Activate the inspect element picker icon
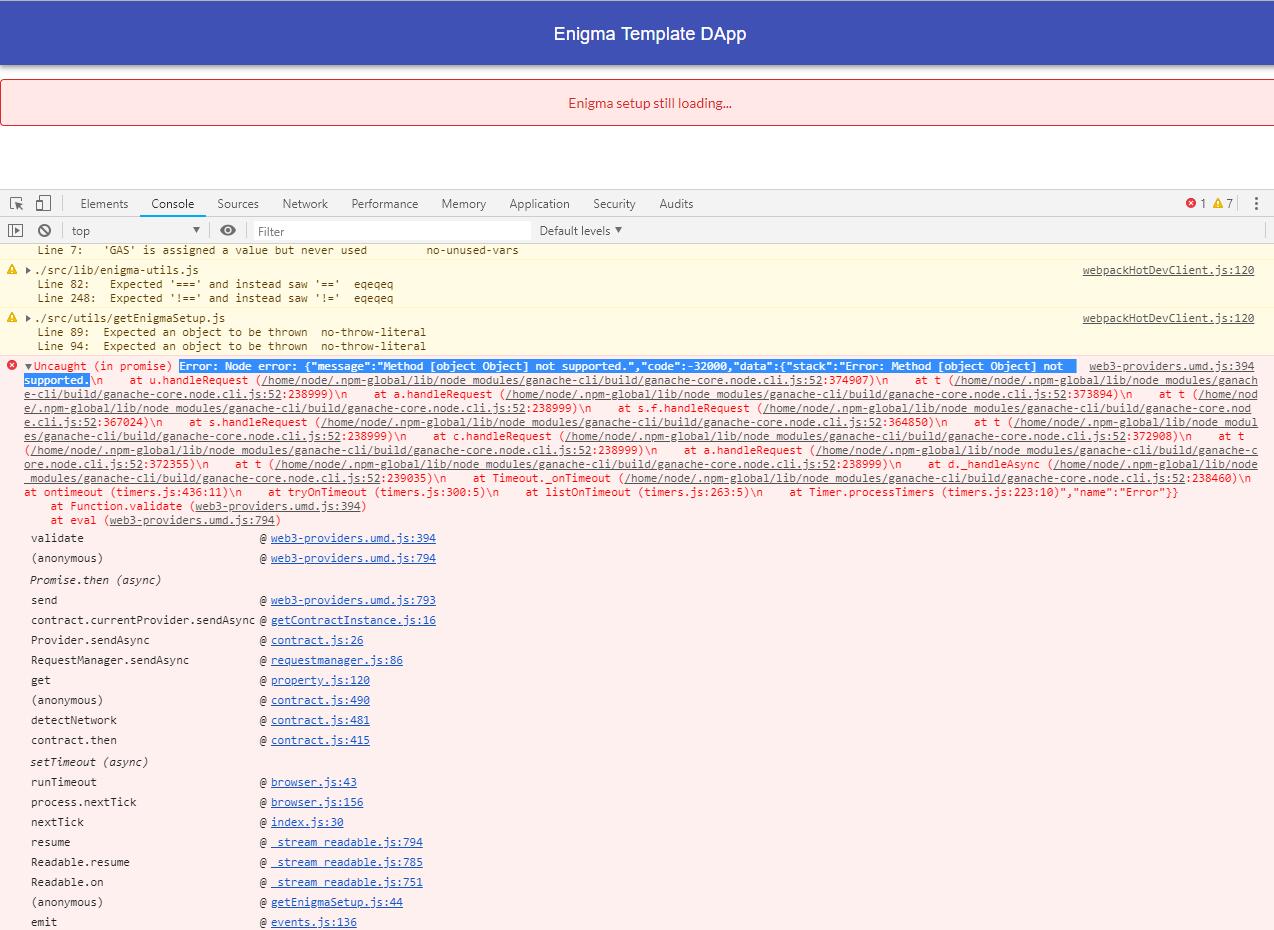The image size is (1274, 930). 17,203
